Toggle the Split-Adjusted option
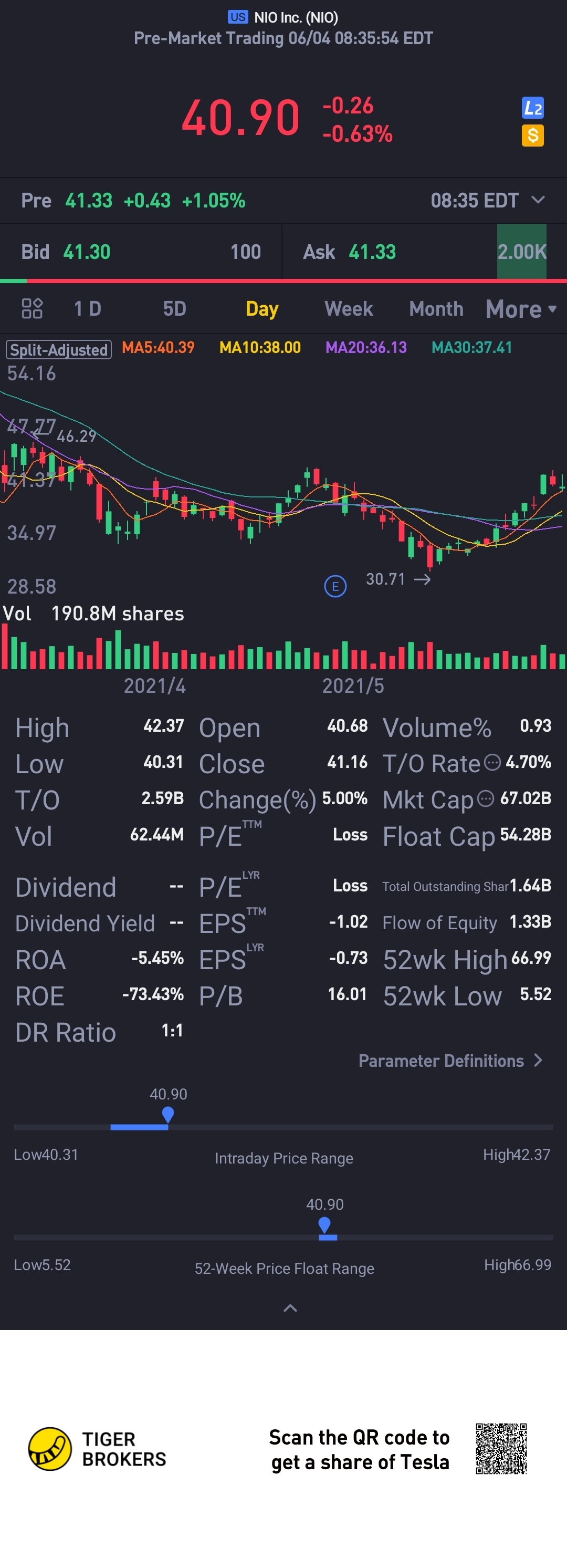 click(58, 349)
